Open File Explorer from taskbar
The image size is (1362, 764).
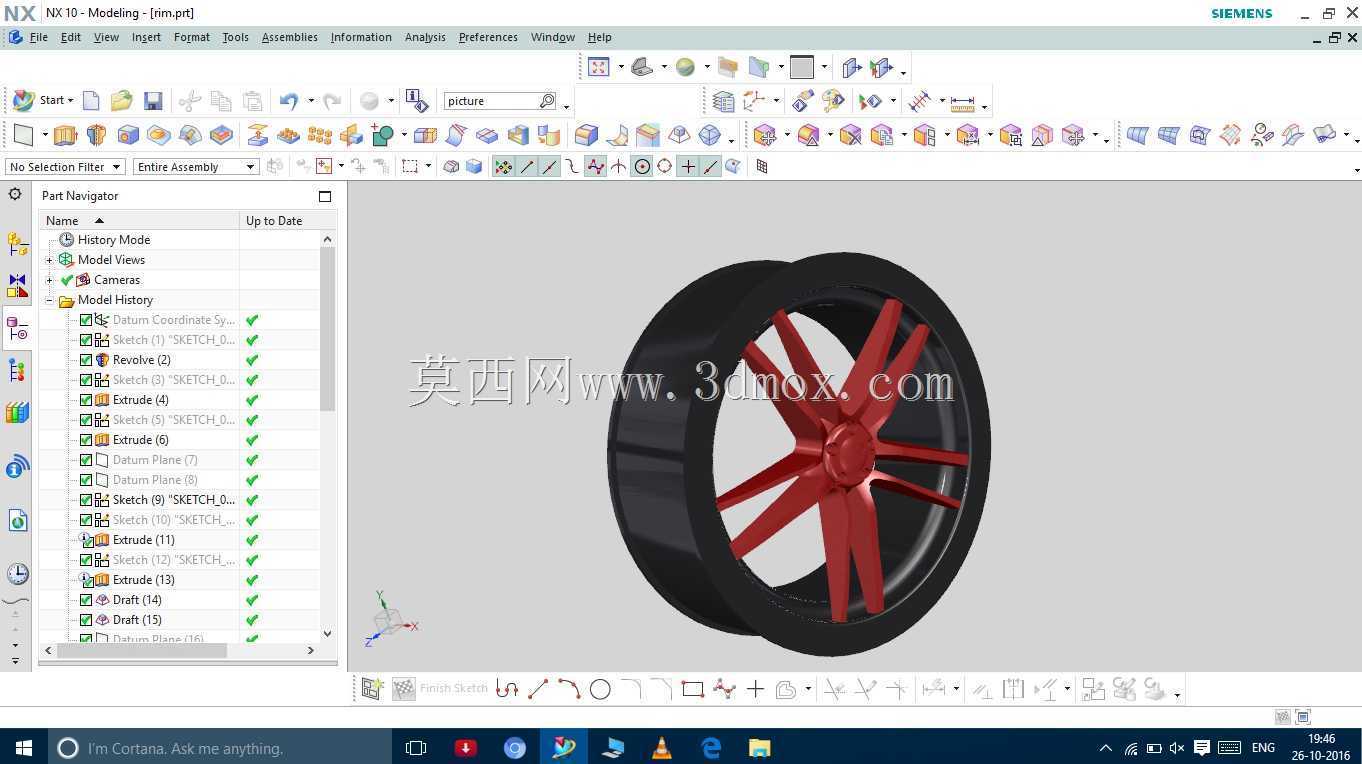coord(760,748)
